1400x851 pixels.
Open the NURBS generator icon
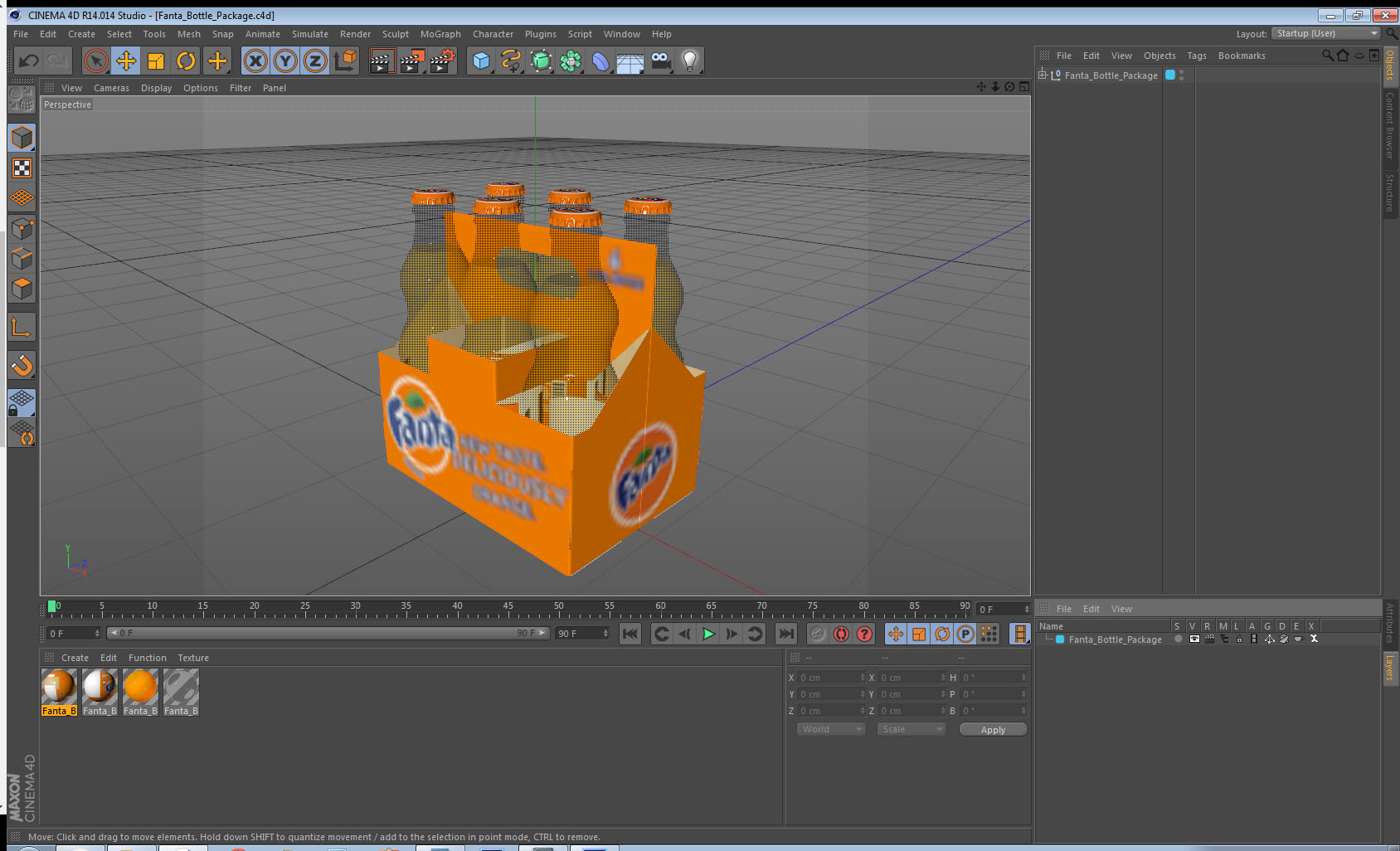(x=541, y=61)
